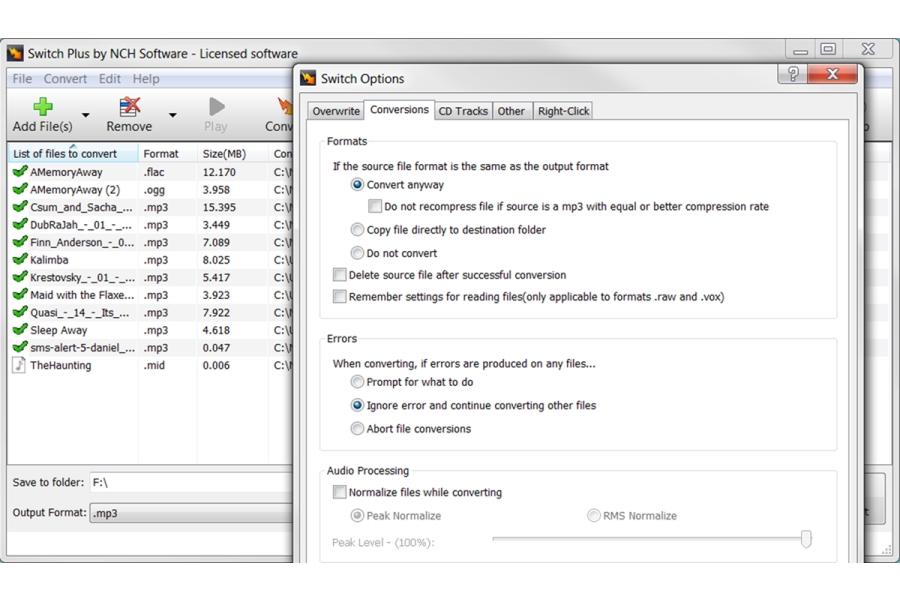Select the Peak Normalize radio button
900x600 pixels.
(x=357, y=516)
